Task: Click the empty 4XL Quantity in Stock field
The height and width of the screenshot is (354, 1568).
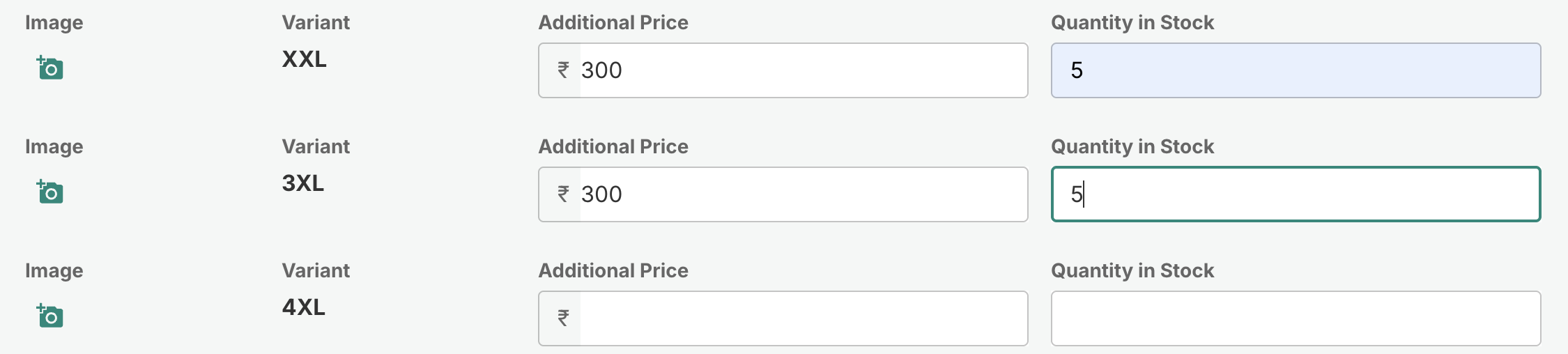Action: (1295, 318)
